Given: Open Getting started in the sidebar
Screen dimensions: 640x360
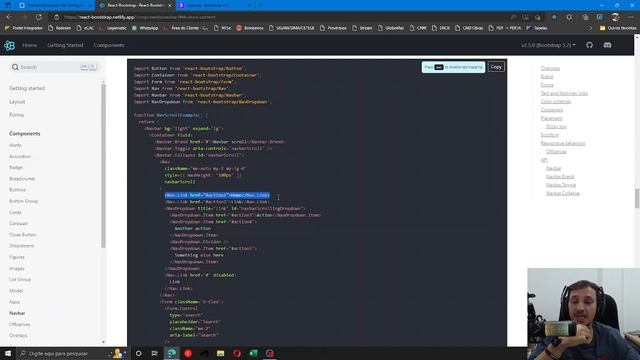Looking at the screenshot, I should click(x=27, y=88).
